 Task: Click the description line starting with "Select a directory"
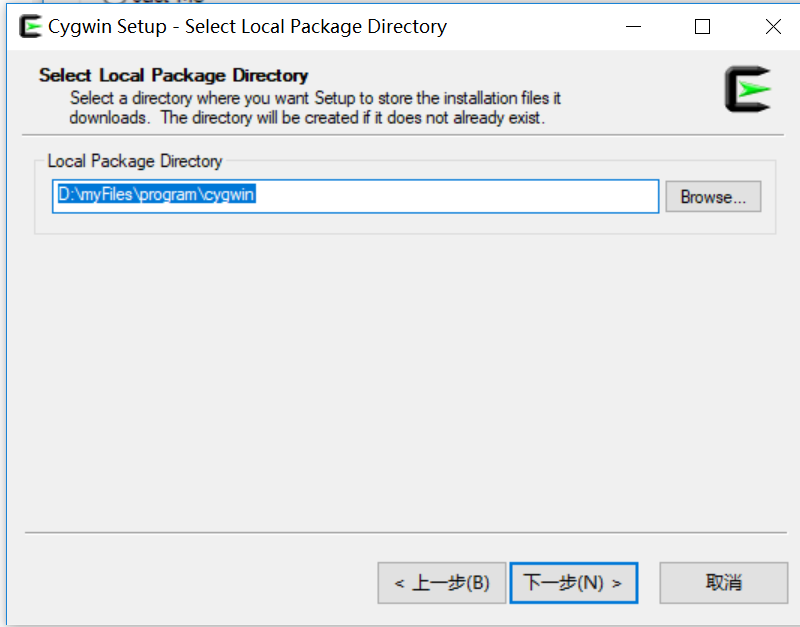315,98
